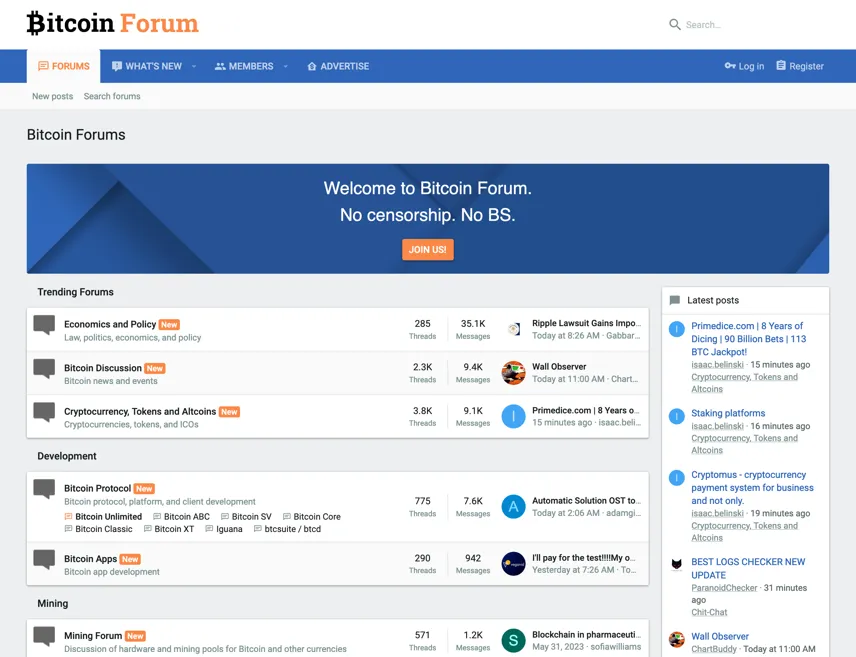Open the Mining category heading
Viewport: 856px width, 657px height.
[53, 603]
